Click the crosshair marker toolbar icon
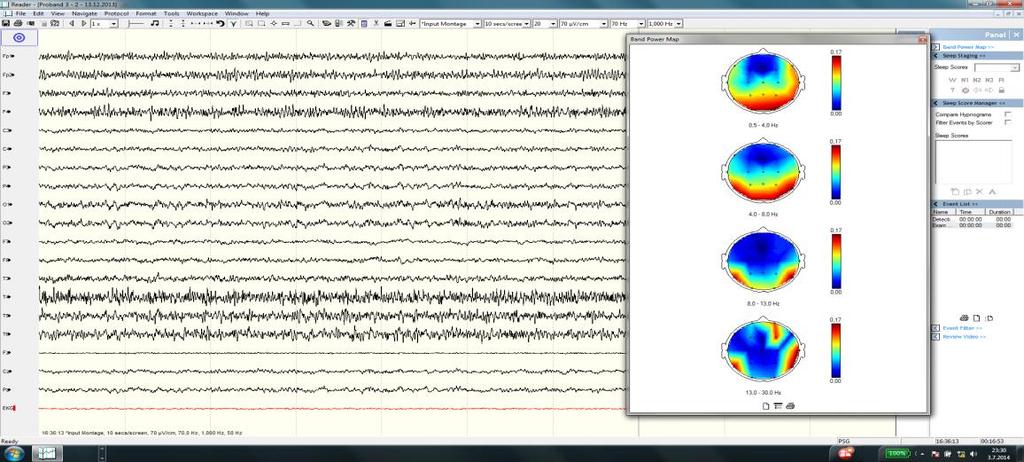This screenshot has width=1024, height=462. click(274, 24)
